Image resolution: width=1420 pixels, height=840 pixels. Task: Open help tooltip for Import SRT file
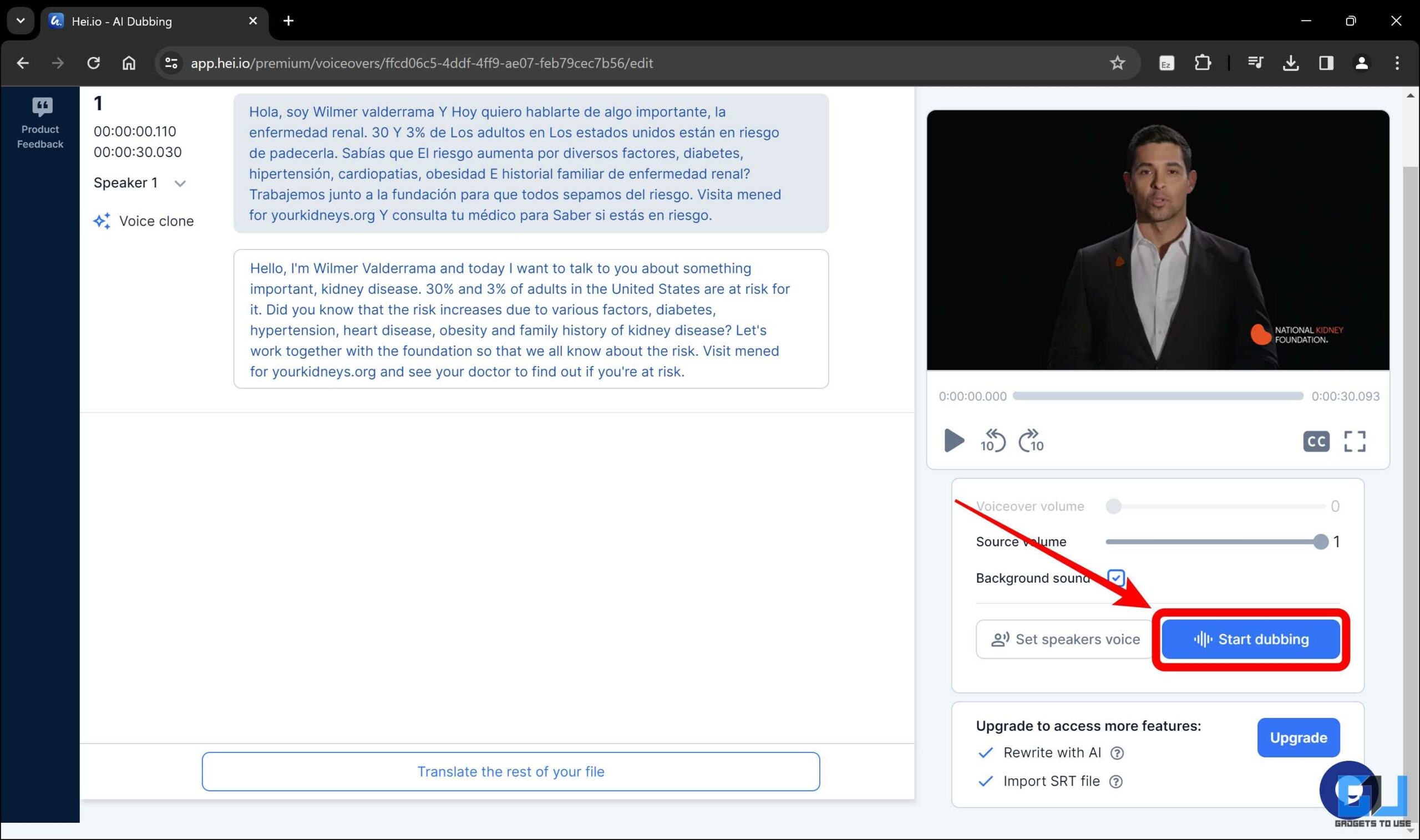tap(1115, 782)
